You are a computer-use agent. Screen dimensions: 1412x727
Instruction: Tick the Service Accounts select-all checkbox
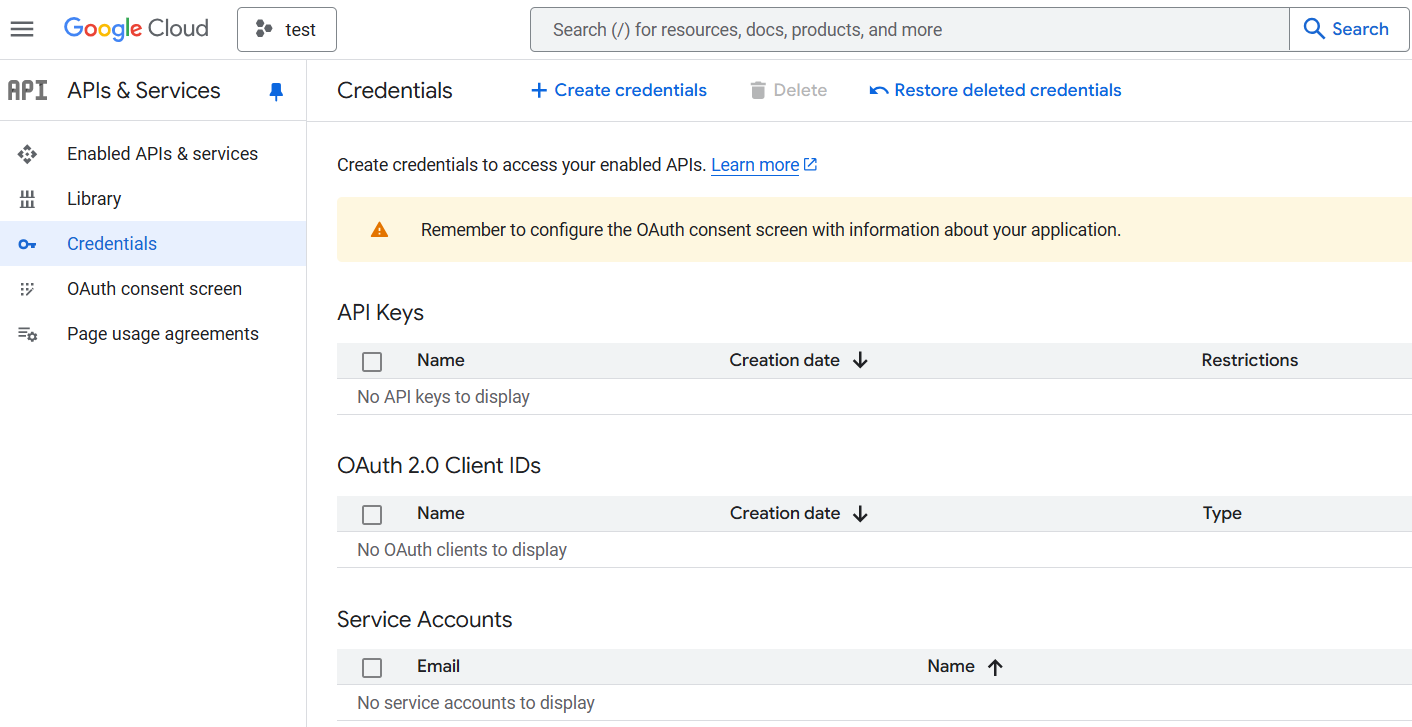tap(372, 668)
